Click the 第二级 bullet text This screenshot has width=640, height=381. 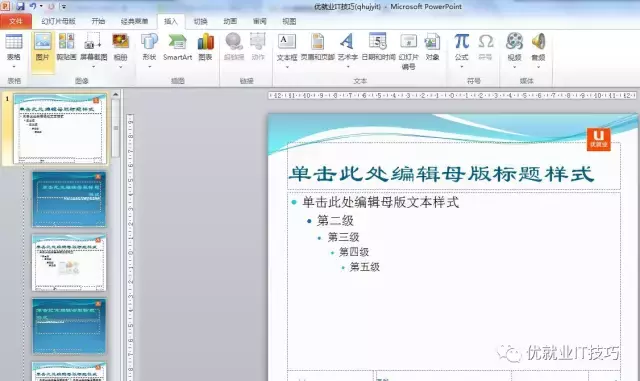(x=335, y=221)
